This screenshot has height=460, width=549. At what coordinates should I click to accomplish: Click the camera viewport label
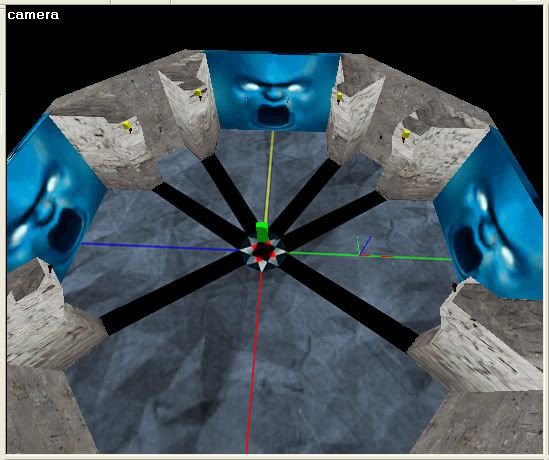point(33,15)
